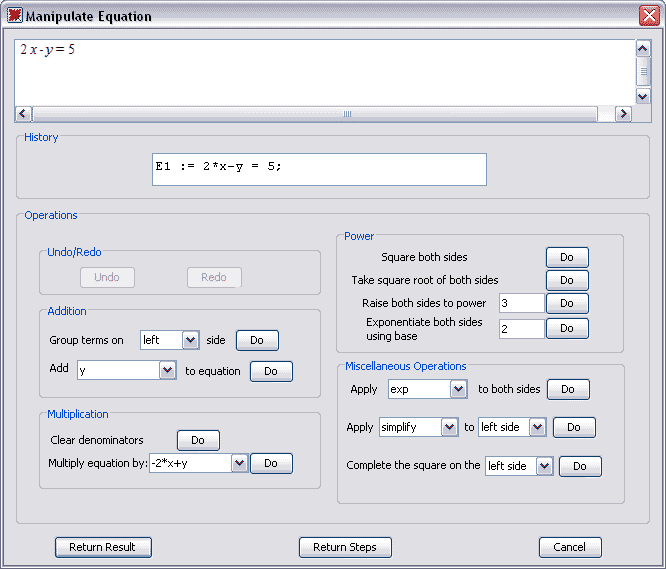This screenshot has height=569, width=666.
Task: Click the Maple icon in title bar
Action: (14, 16)
